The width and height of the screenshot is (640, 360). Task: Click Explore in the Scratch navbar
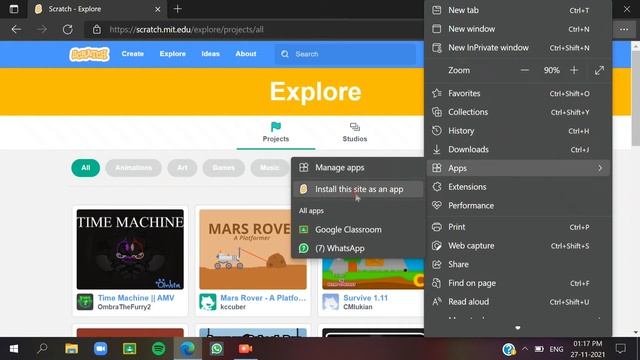coord(173,54)
